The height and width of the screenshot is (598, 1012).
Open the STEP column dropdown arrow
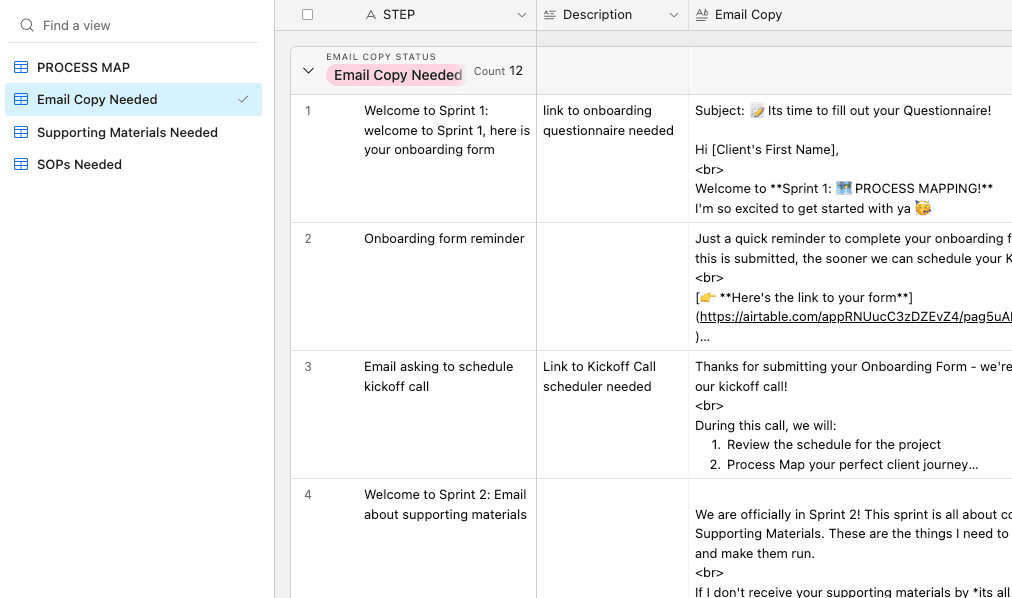click(x=521, y=15)
